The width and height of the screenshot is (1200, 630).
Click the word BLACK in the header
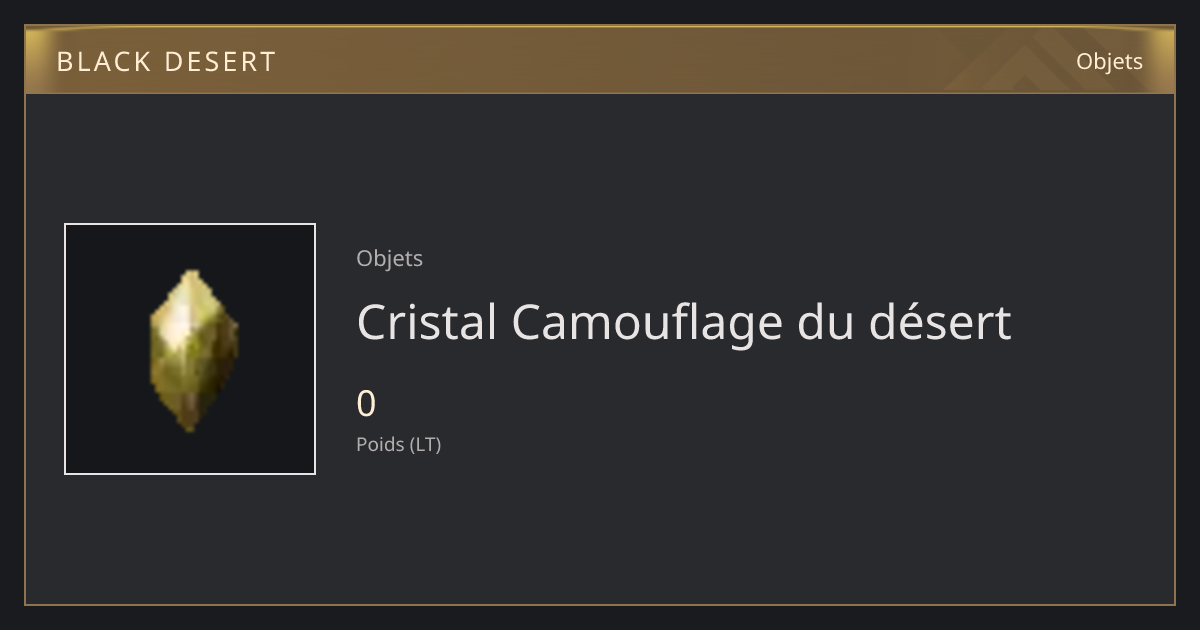(x=102, y=62)
